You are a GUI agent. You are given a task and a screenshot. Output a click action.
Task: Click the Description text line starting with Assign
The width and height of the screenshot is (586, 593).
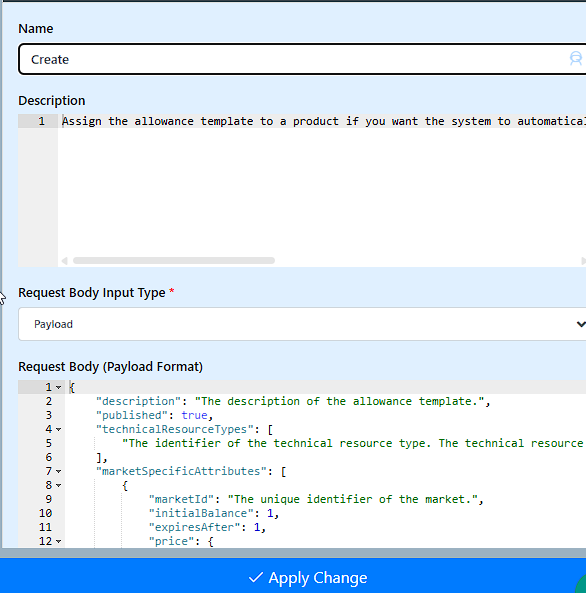coord(323,121)
